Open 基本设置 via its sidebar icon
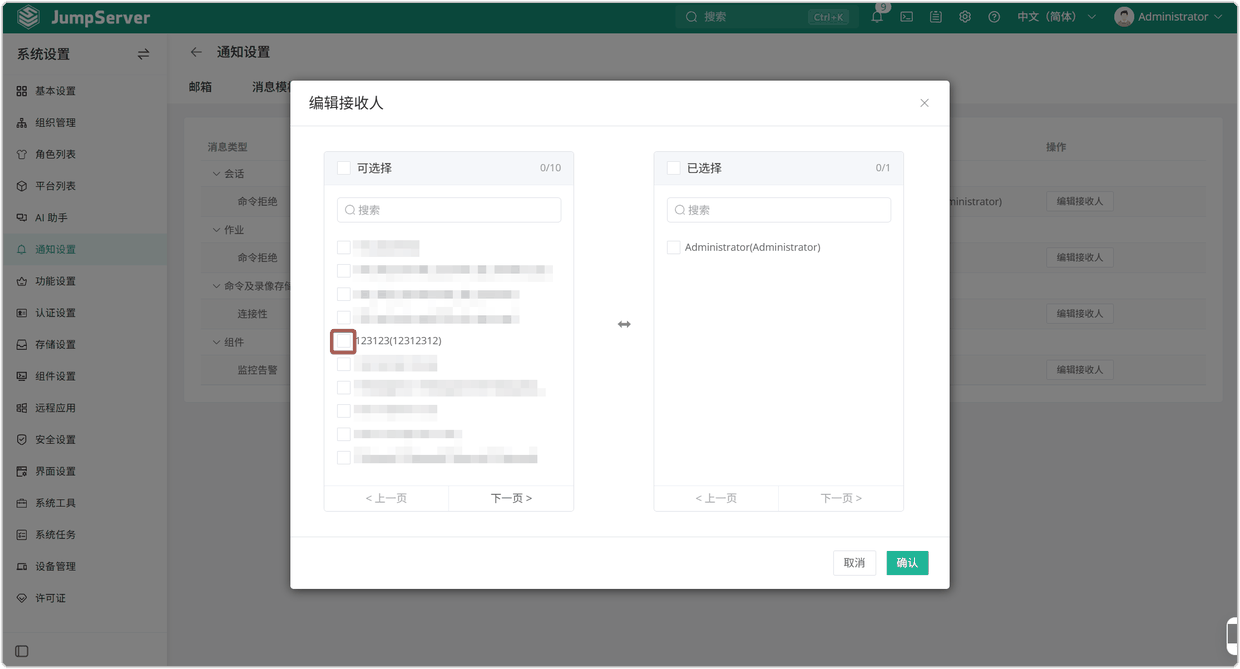Viewport: 1240px width, 669px height. [x=22, y=91]
